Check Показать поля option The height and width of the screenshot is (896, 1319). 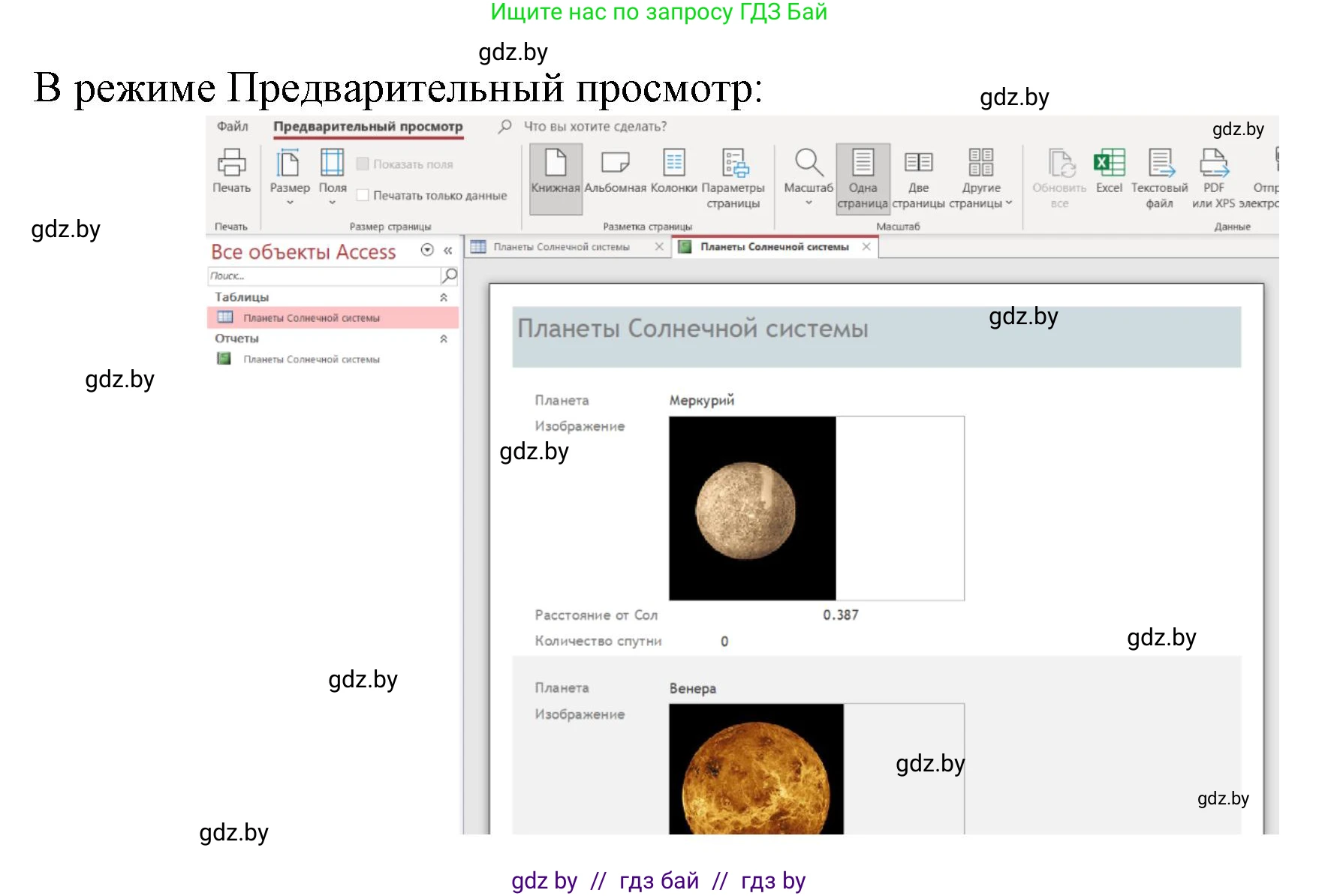[x=363, y=164]
